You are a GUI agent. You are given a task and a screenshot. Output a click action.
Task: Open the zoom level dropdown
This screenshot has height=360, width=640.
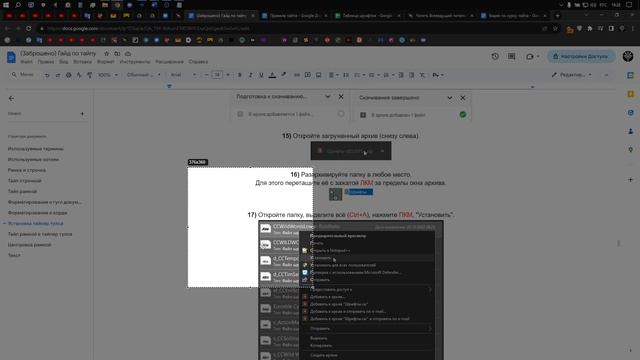coord(108,75)
